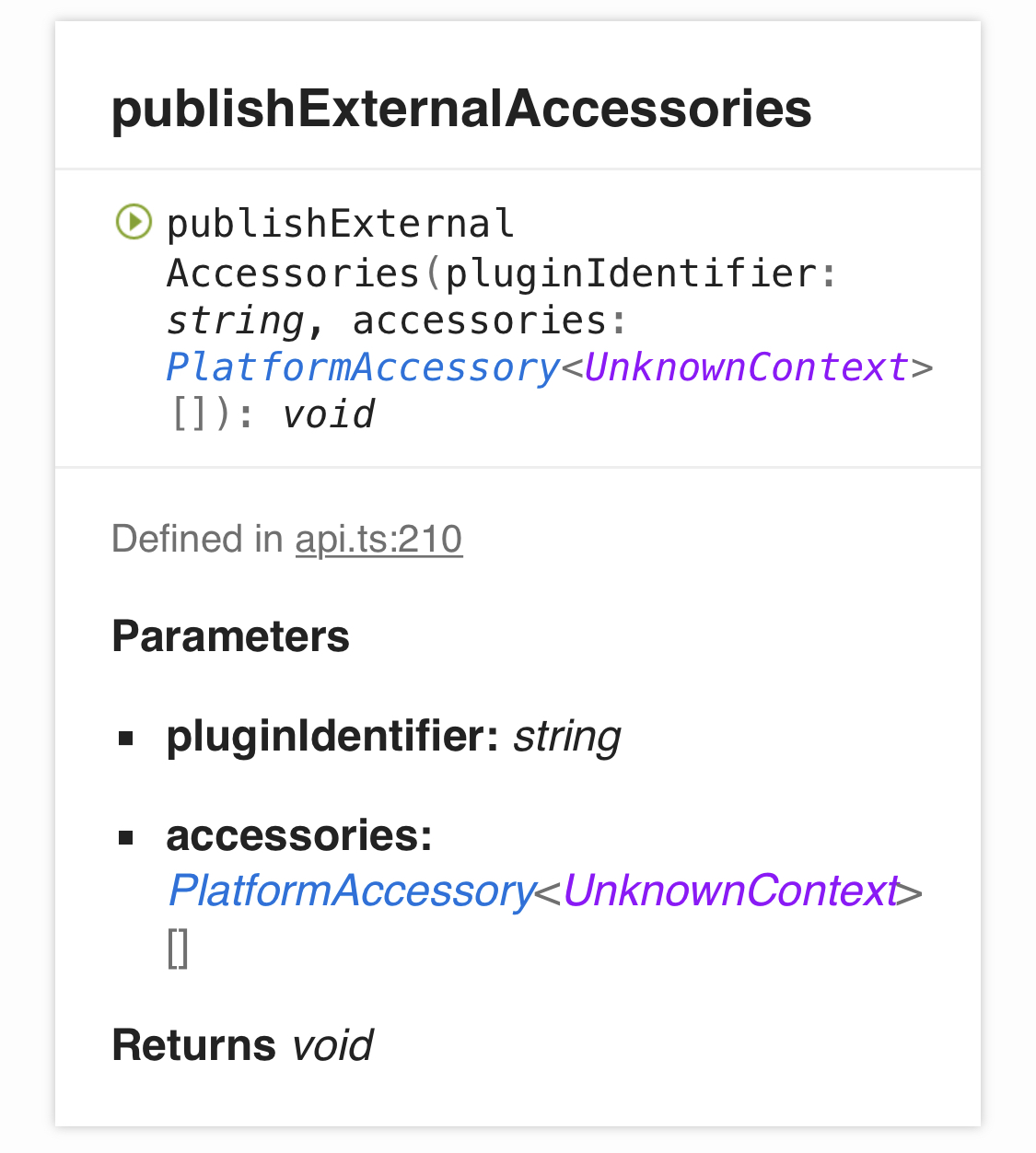Click void after the Returns label
Viewport: 1036px width, 1153px height.
pos(332,1045)
